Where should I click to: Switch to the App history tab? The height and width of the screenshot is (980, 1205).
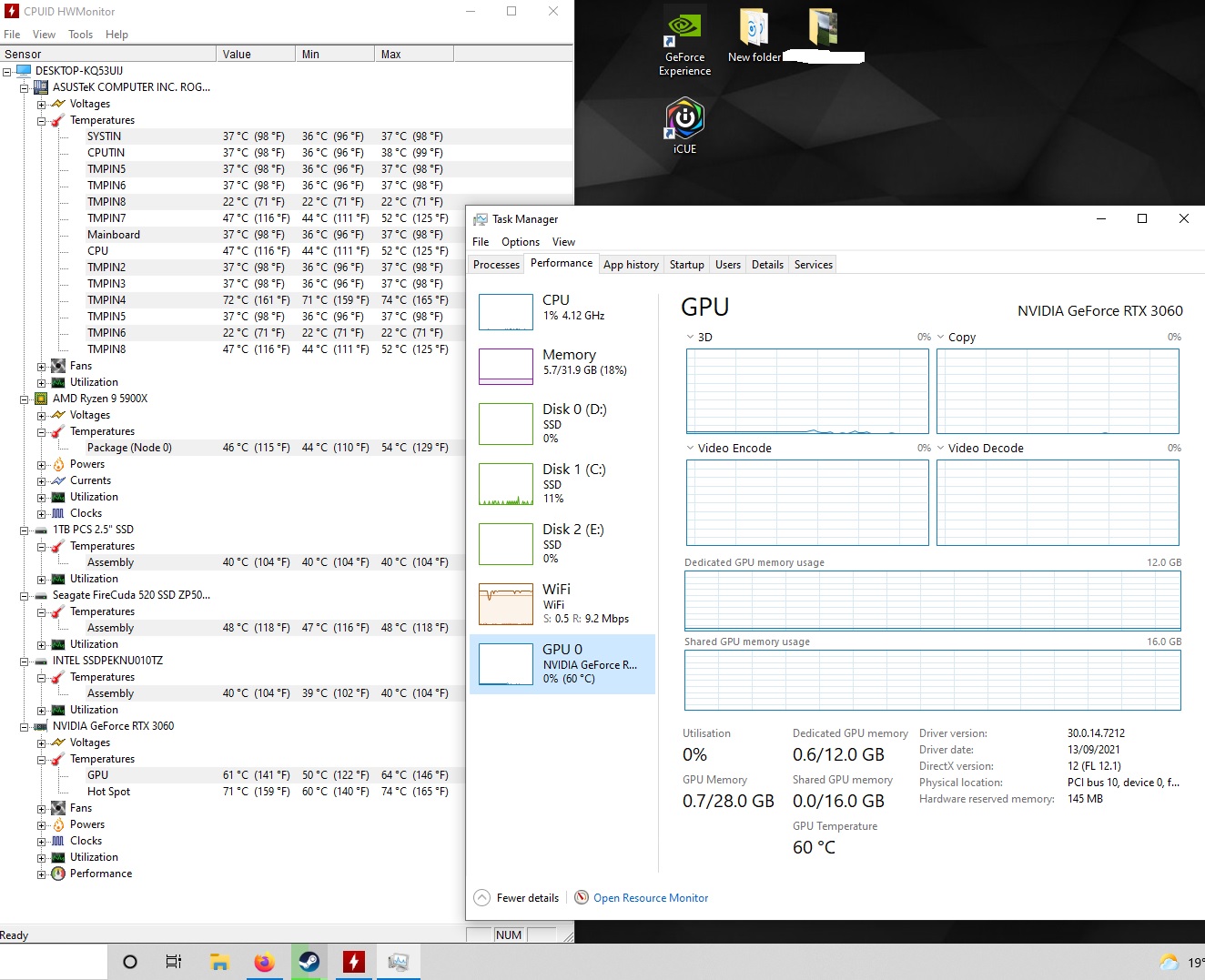click(x=631, y=265)
